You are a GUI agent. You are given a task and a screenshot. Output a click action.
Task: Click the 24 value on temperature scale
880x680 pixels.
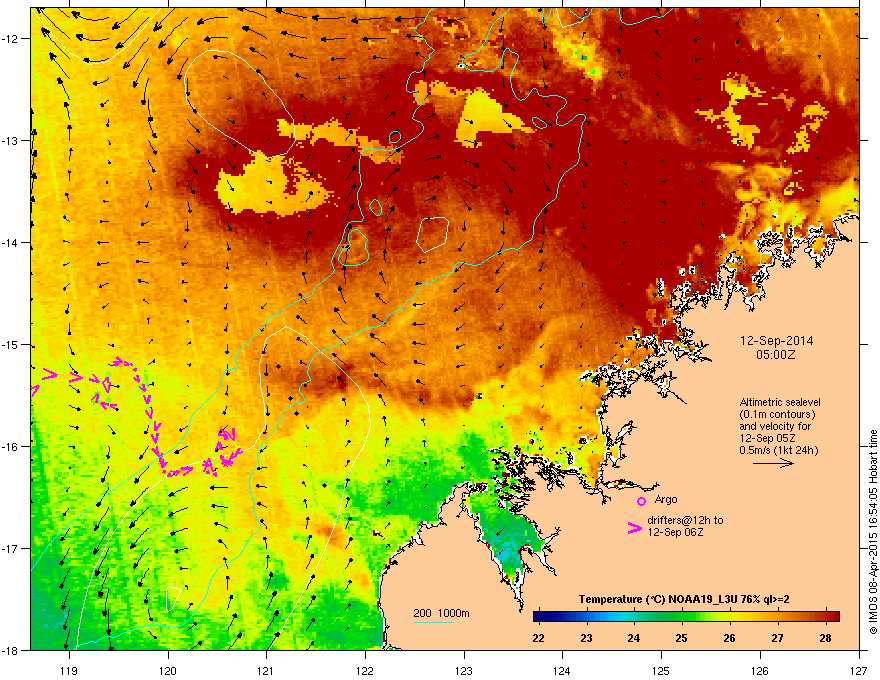[x=634, y=638]
